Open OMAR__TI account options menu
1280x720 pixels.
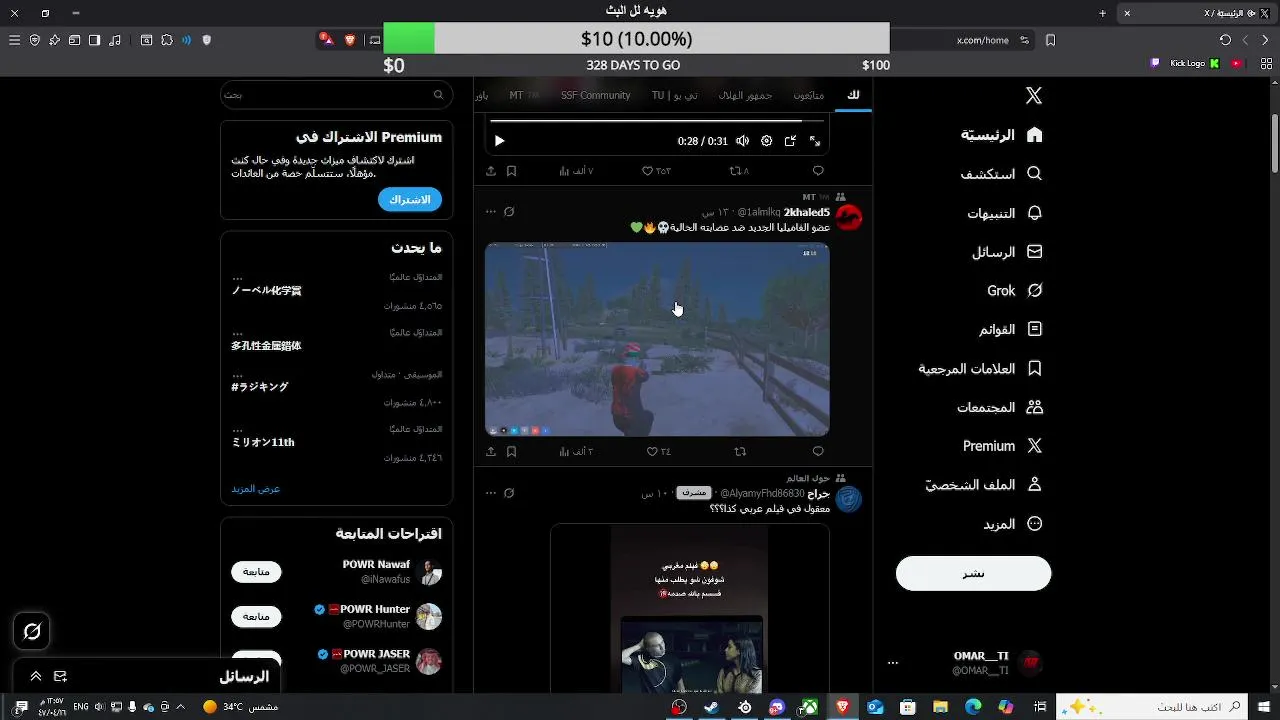893,662
